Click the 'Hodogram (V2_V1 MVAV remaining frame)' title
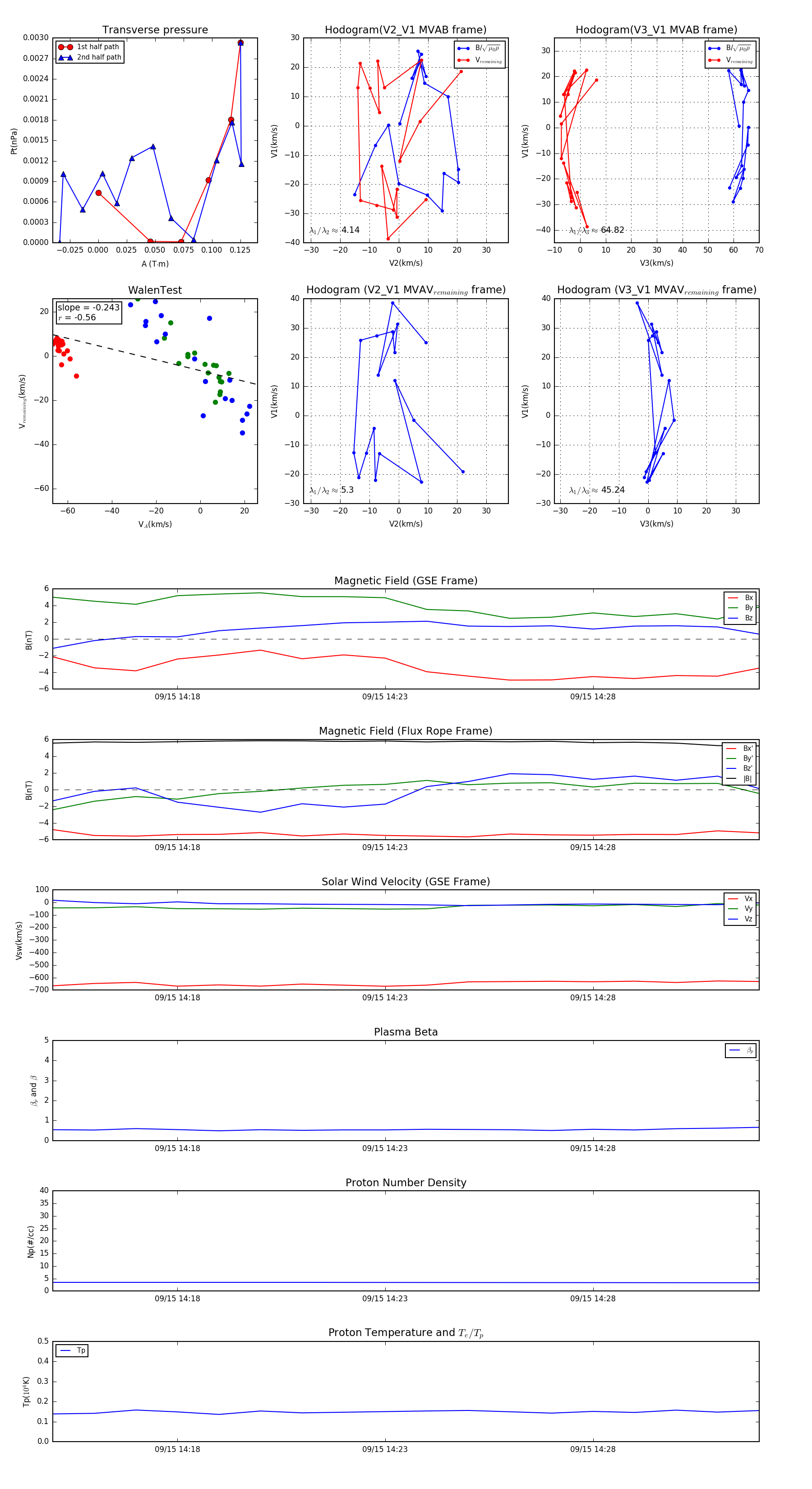This screenshot has width=812, height=1489. pos(406,290)
